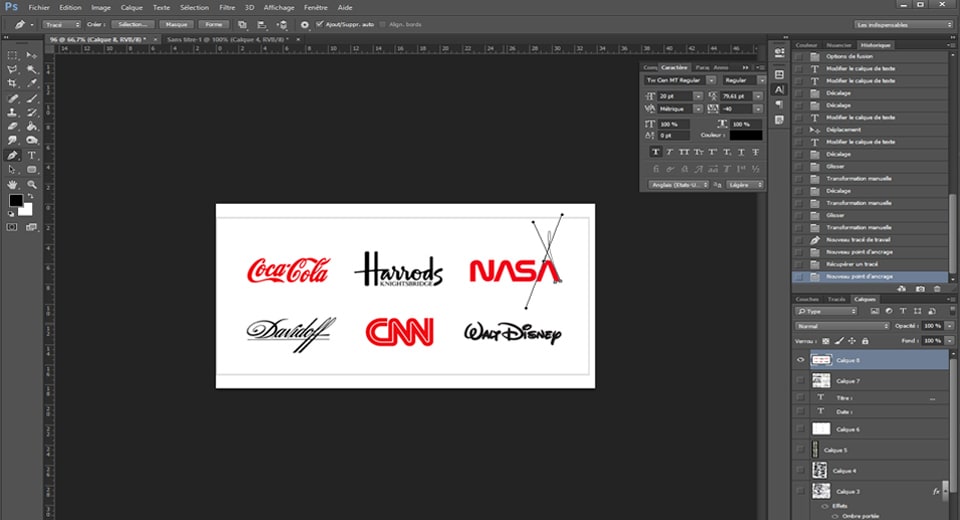960x520 pixels.
Task: Select the Magic Wand tool
Action: click(x=32, y=69)
